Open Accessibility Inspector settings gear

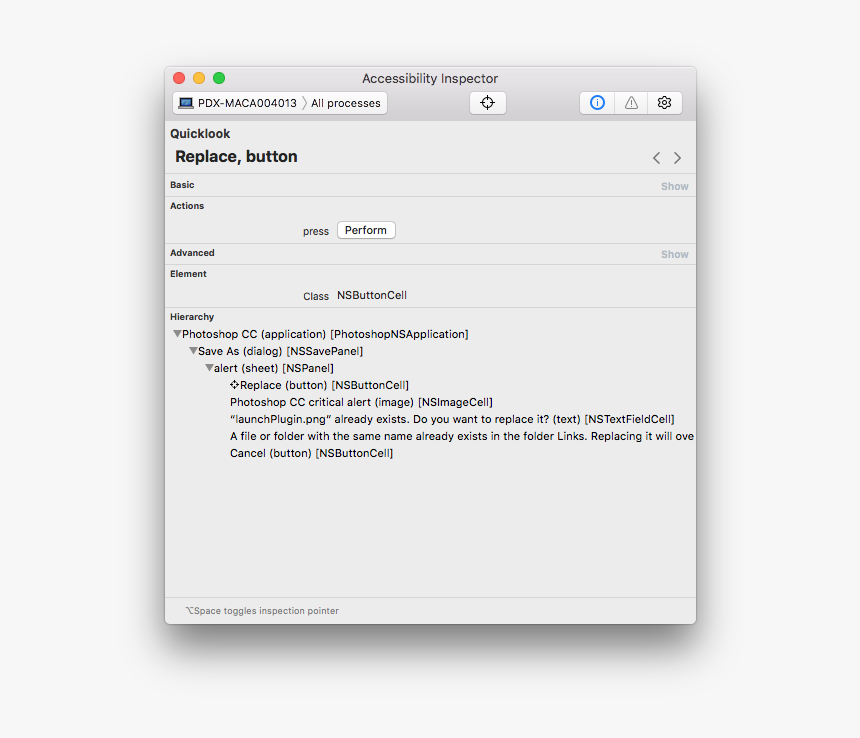(664, 102)
